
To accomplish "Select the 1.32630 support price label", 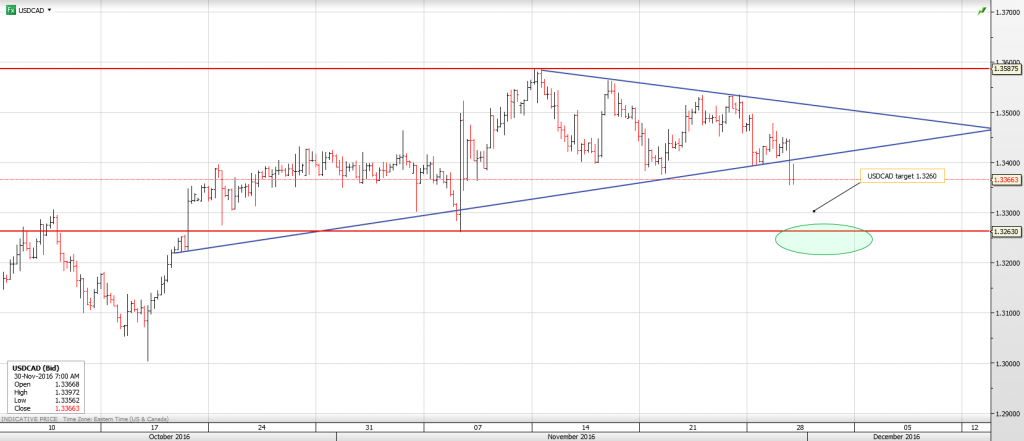I will 1006,231.
